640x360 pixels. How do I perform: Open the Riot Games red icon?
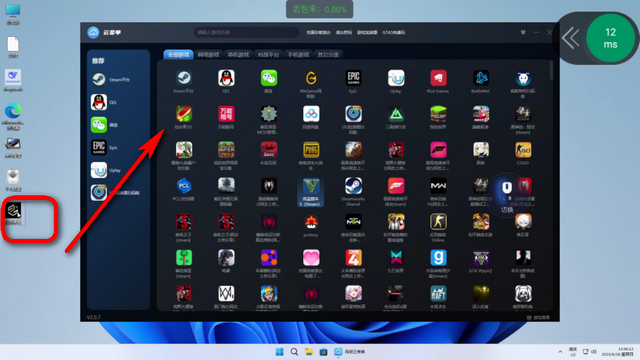tap(438, 78)
